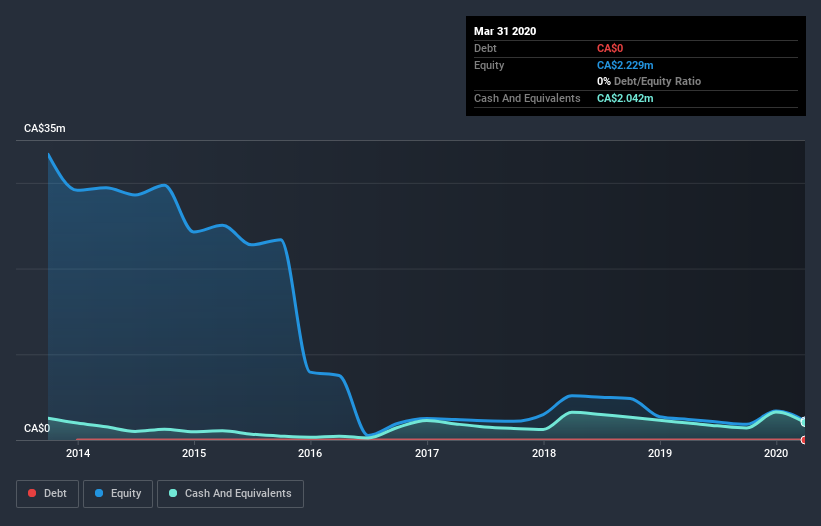Screen dimensions: 821x526
Task: Click the Cash CA$2.042m tooltip value
Action: 625,98
